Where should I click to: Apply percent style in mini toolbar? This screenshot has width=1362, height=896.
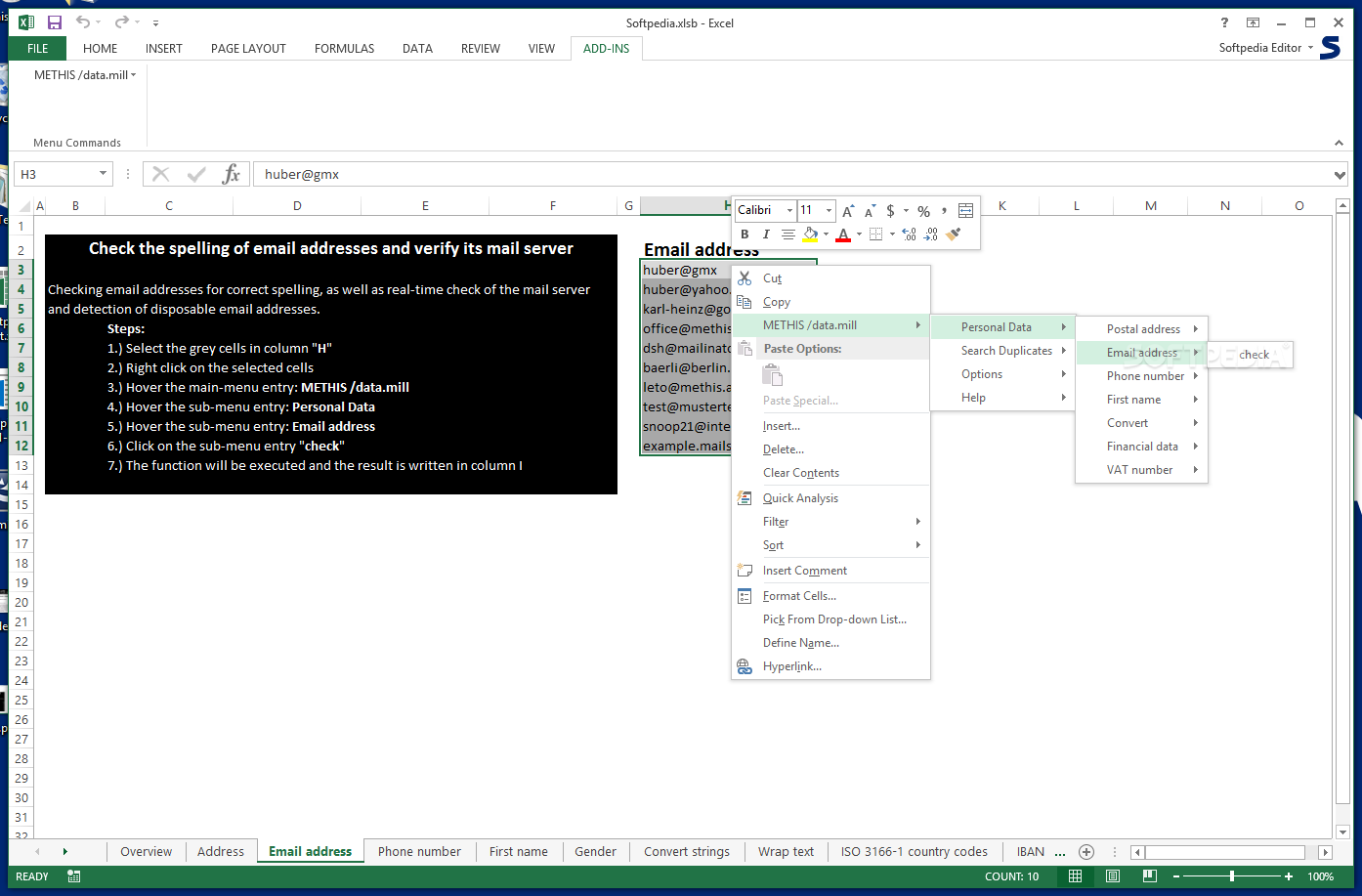tap(923, 210)
